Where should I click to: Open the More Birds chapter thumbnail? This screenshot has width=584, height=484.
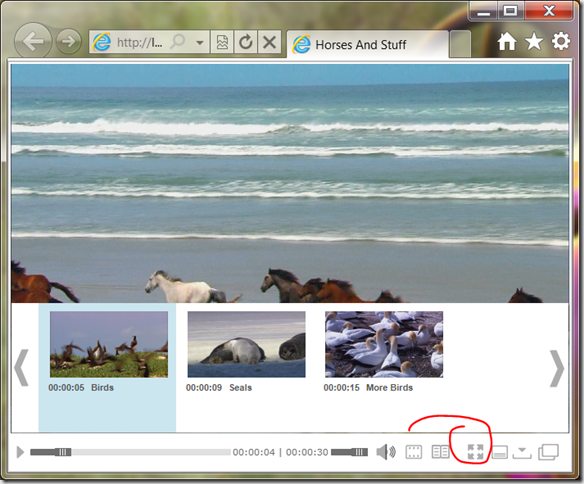(384, 344)
